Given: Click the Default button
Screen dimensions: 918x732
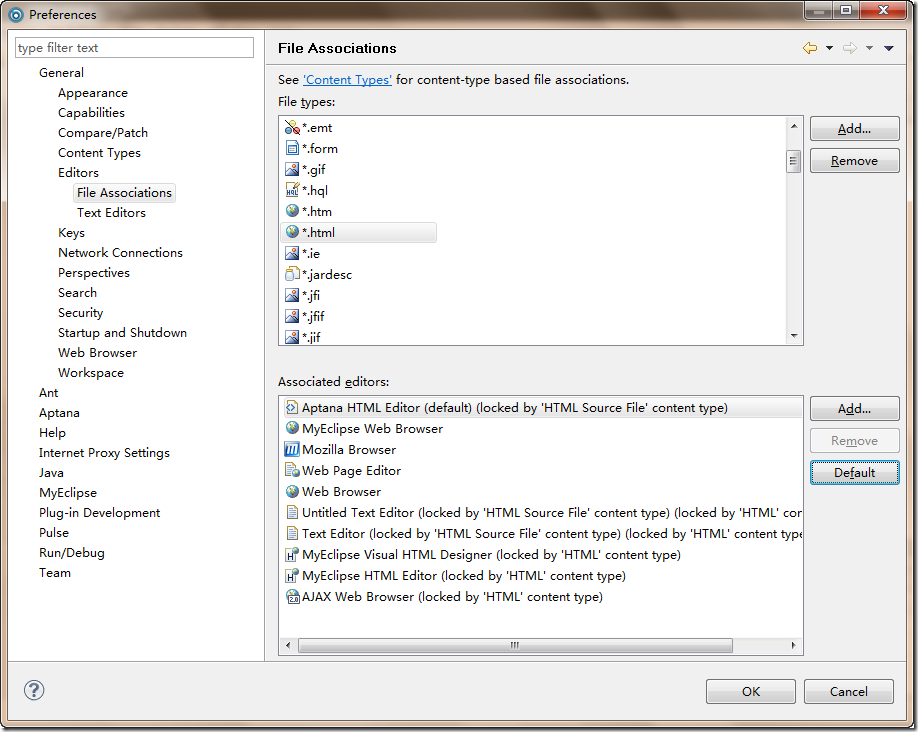Looking at the screenshot, I should 854,473.
